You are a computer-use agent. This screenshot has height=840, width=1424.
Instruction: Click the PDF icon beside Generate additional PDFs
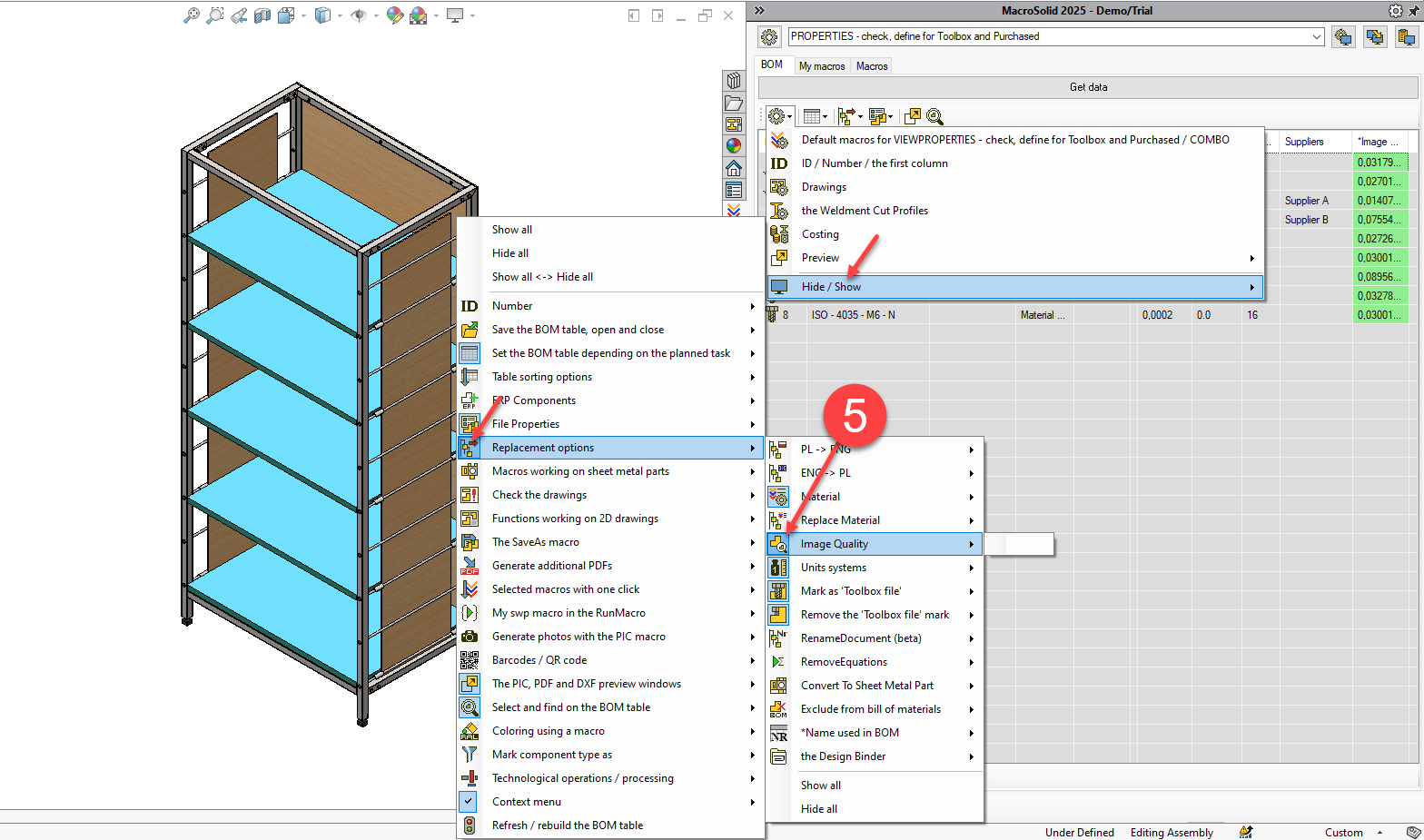point(470,566)
